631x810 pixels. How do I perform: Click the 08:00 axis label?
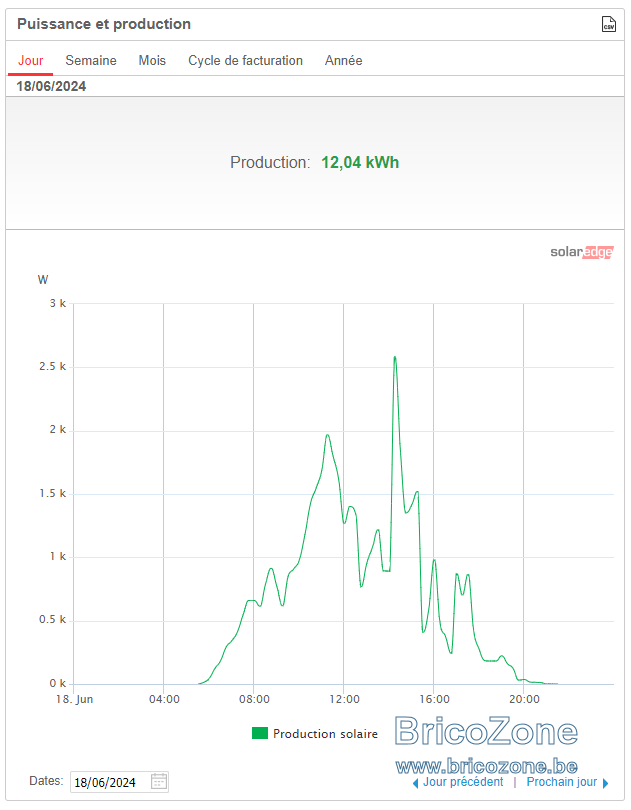click(254, 699)
